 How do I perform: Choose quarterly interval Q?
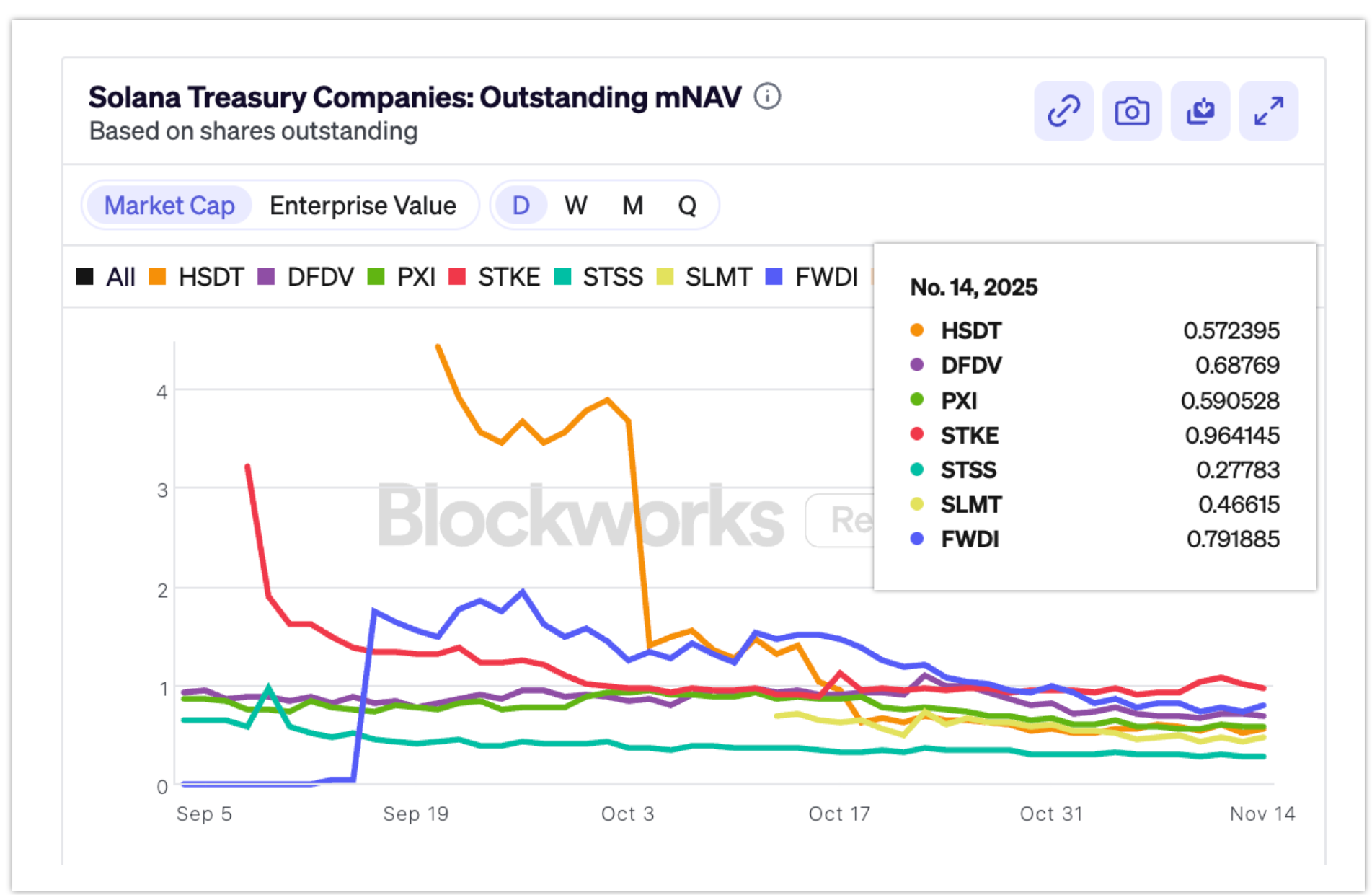[687, 206]
